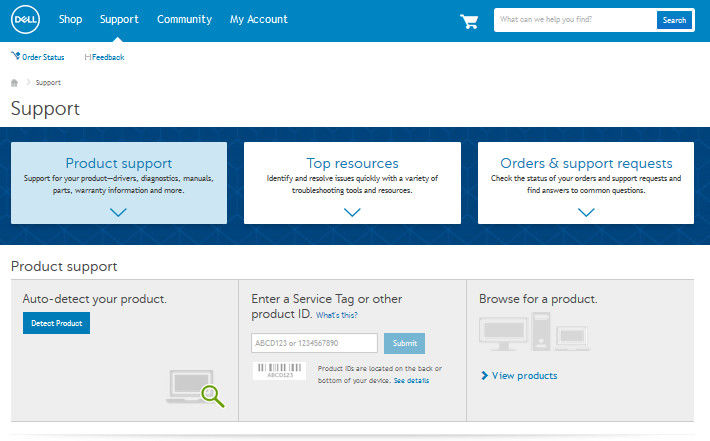Open the My Account menu

click(259, 19)
